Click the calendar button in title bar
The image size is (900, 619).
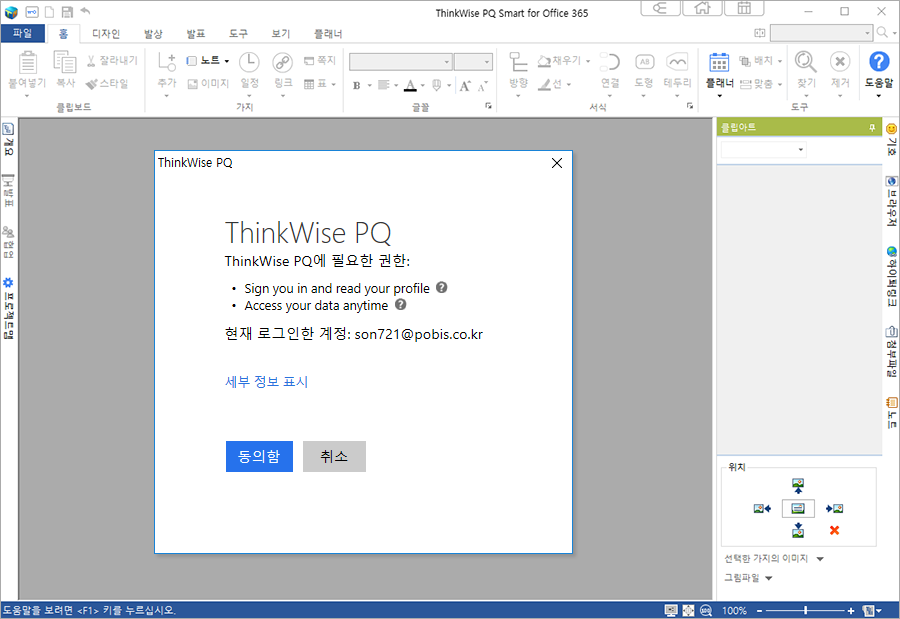(x=744, y=8)
